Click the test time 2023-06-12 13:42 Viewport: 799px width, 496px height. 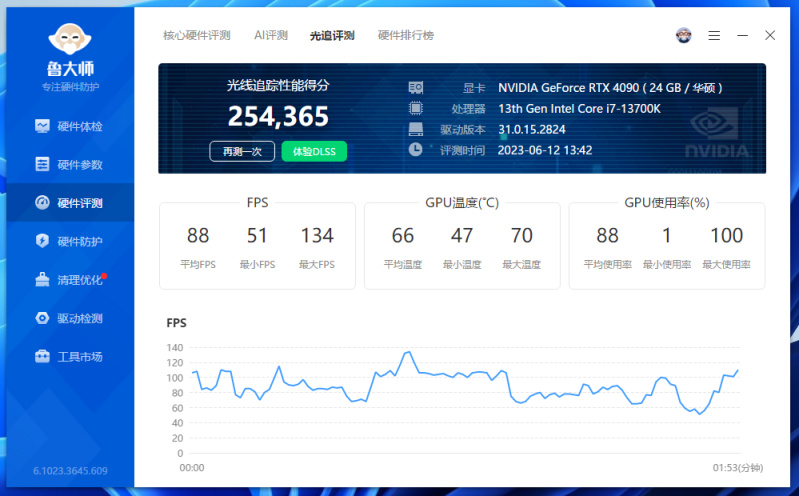[545, 150]
